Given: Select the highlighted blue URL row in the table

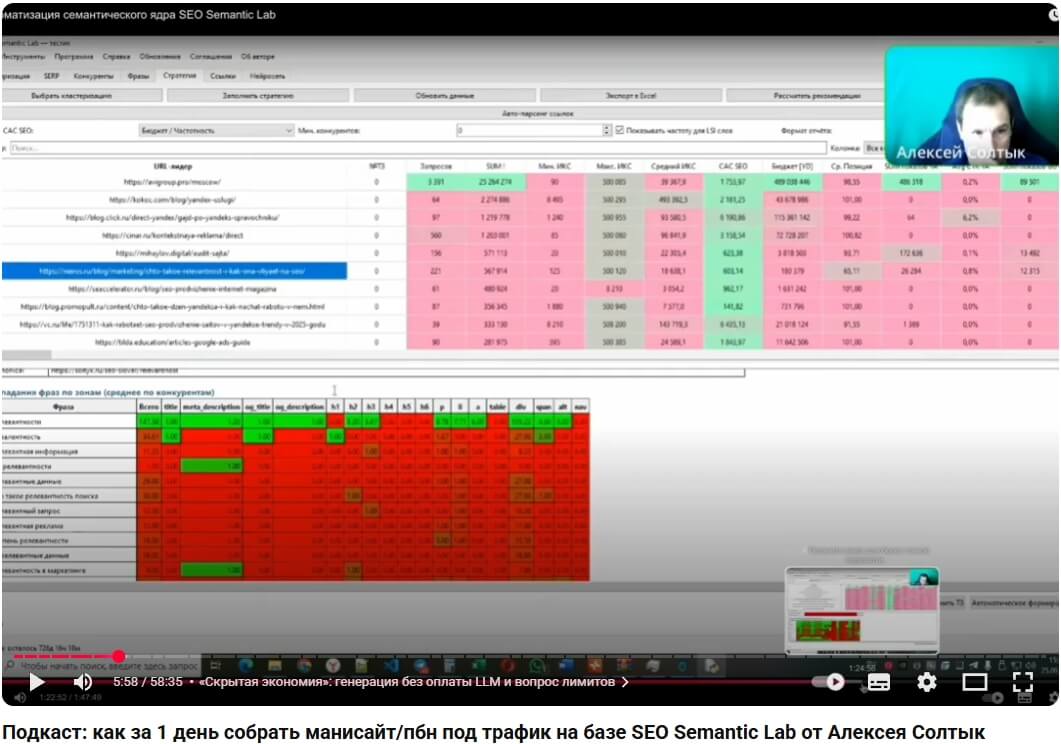Looking at the screenshot, I should click(175, 271).
